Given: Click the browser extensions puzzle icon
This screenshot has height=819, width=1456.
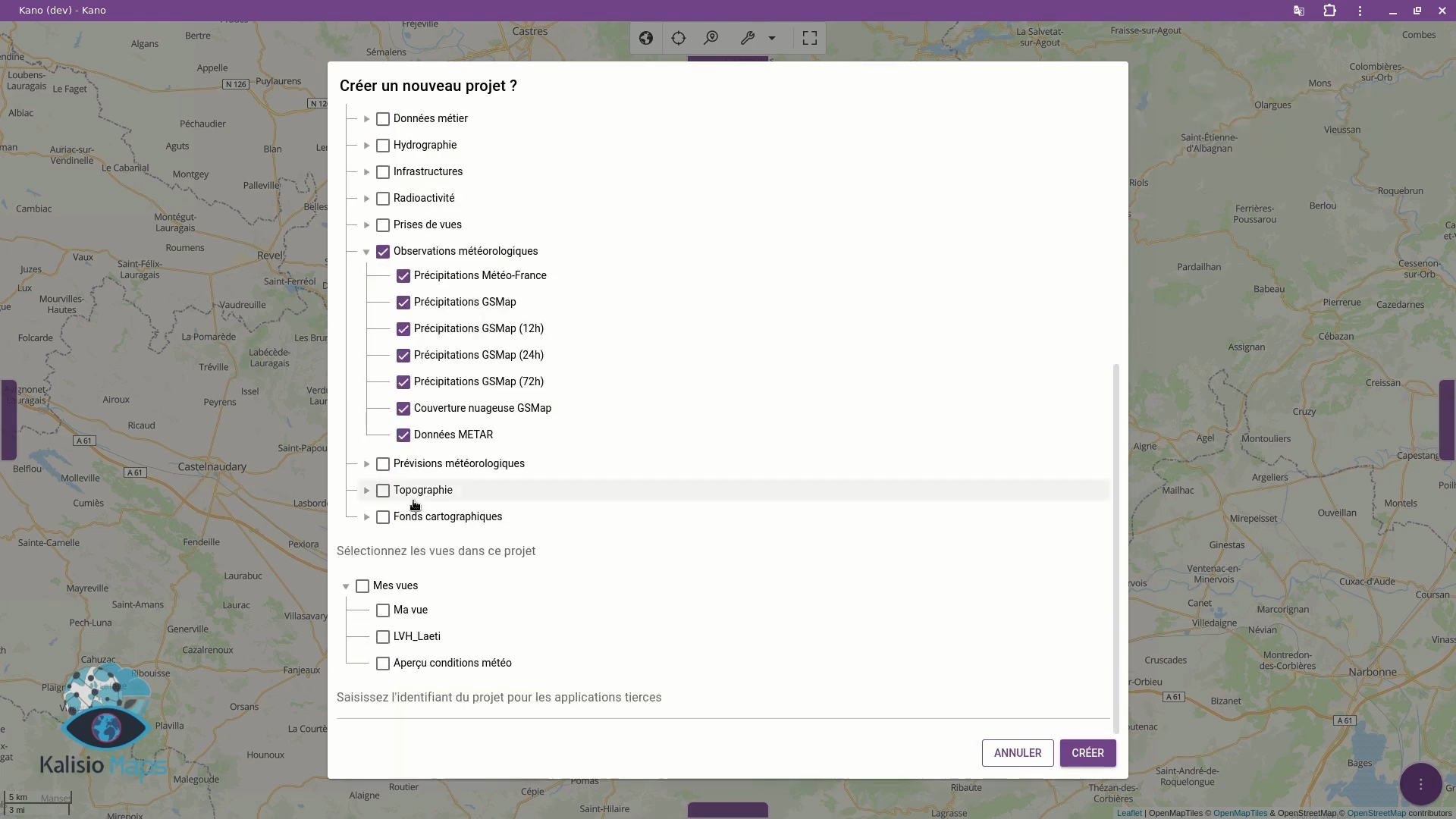Looking at the screenshot, I should [x=1330, y=11].
